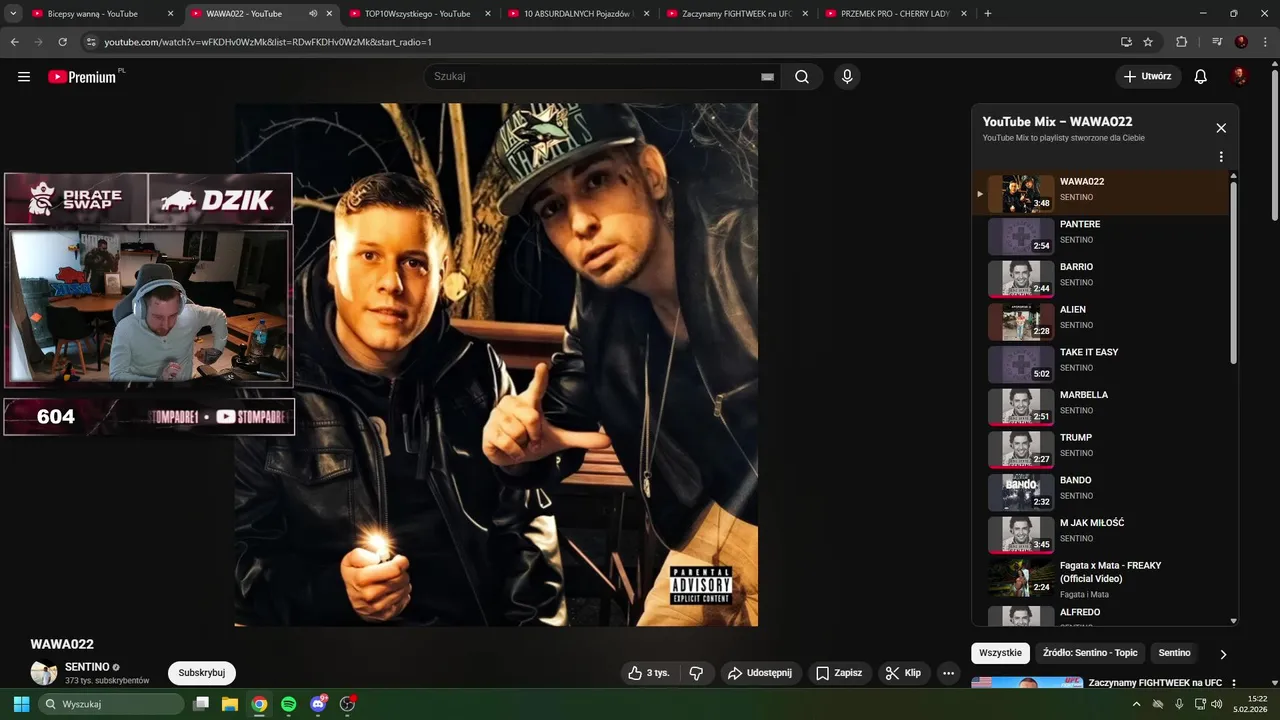Open Chrome extensions puzzle icon
The image size is (1280, 720).
coord(1182,42)
